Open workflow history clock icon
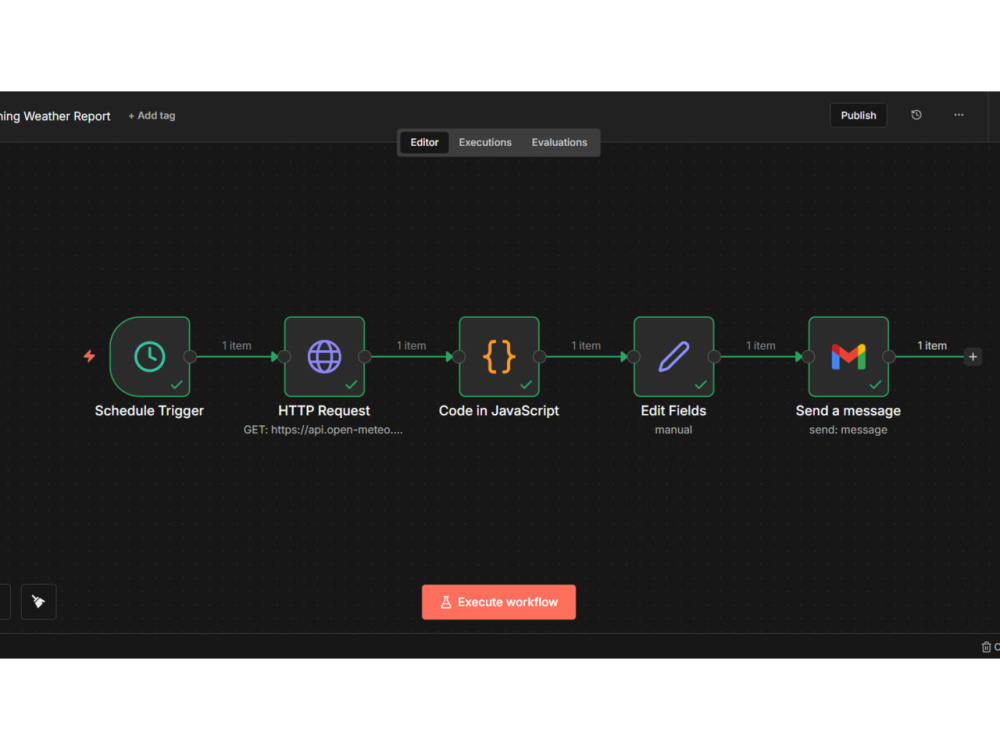 pyautogui.click(x=916, y=115)
